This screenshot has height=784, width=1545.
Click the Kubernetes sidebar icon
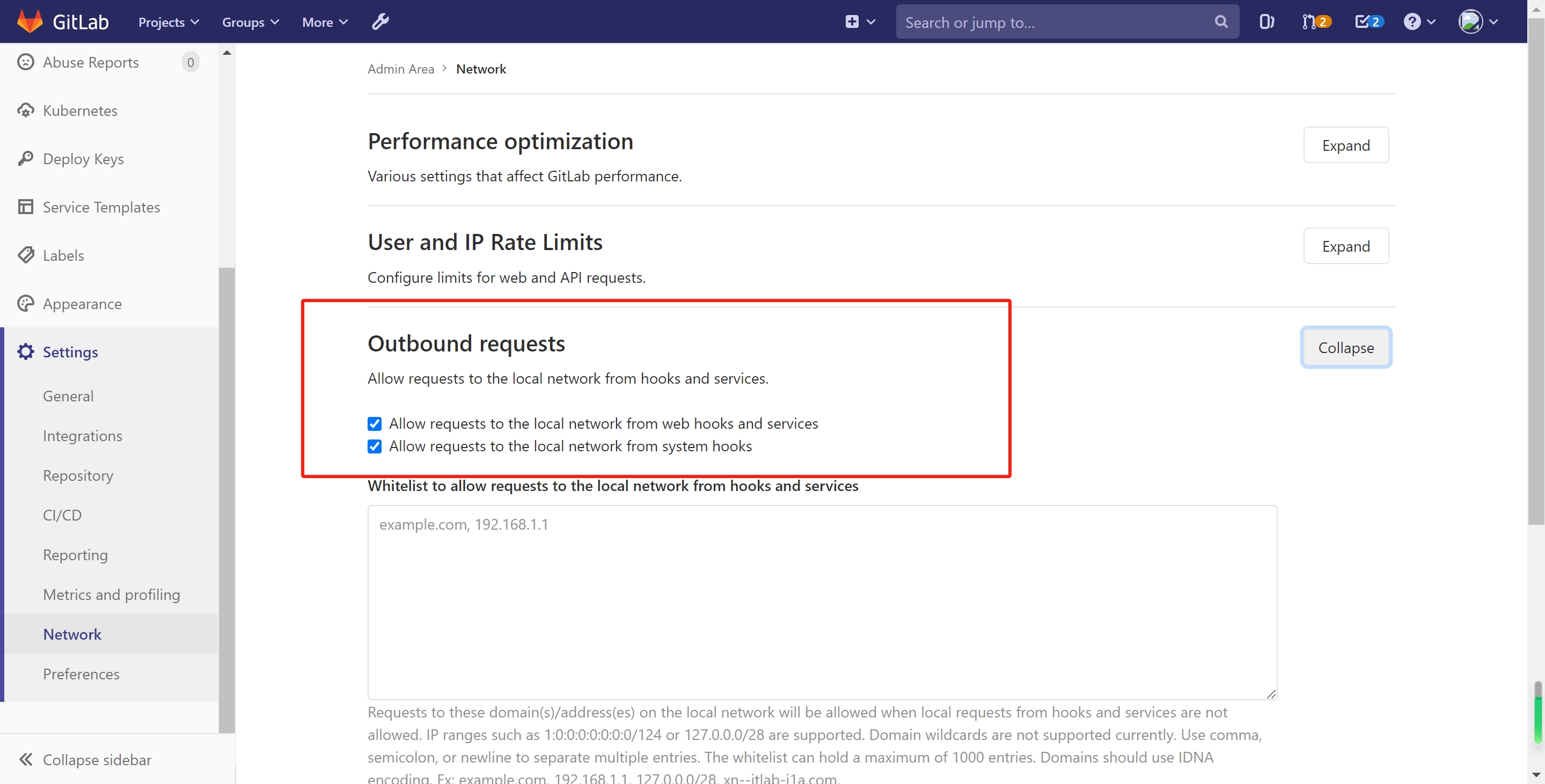click(x=25, y=111)
